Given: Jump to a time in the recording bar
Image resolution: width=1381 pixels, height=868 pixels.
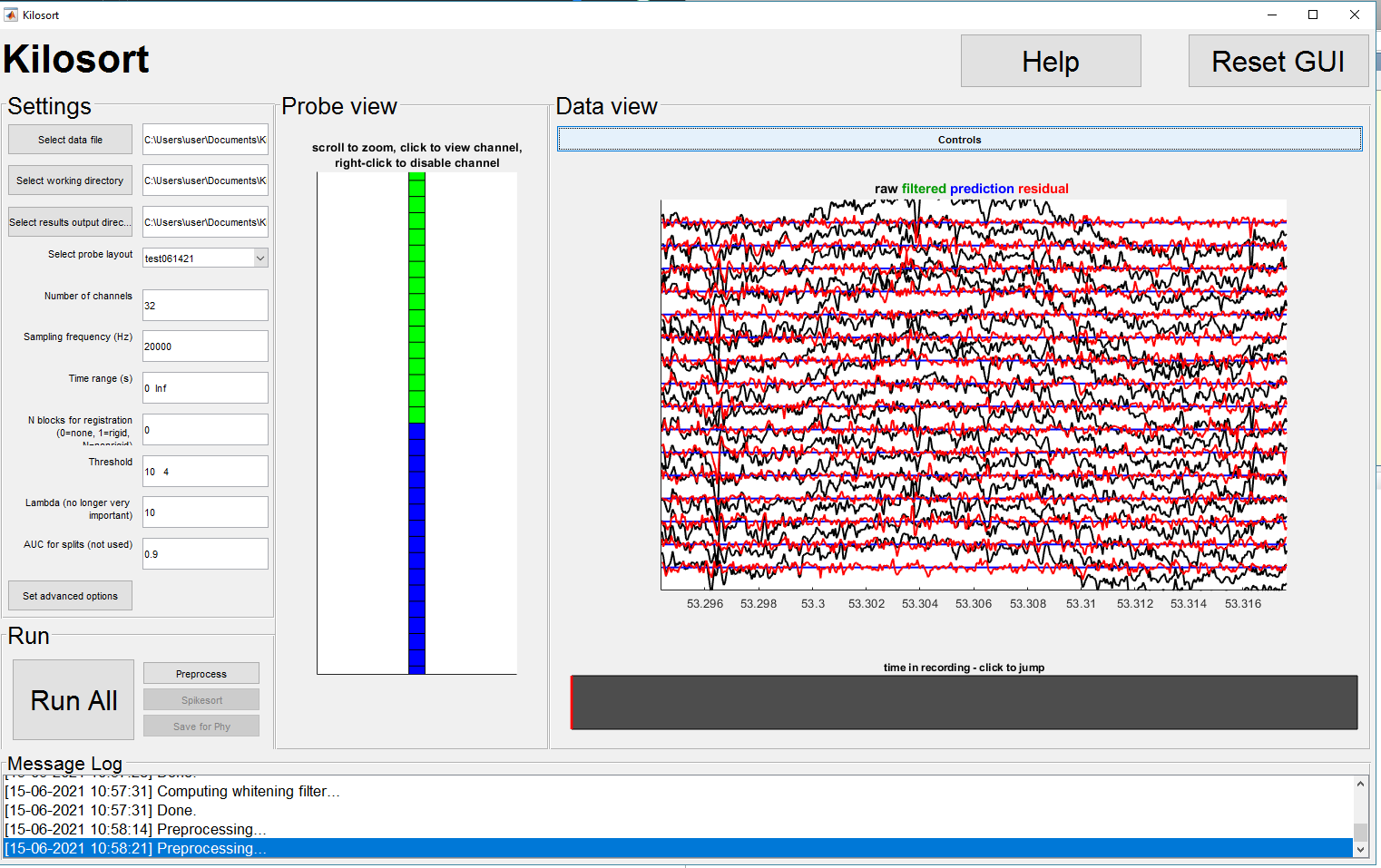Looking at the screenshot, I should tap(962, 702).
